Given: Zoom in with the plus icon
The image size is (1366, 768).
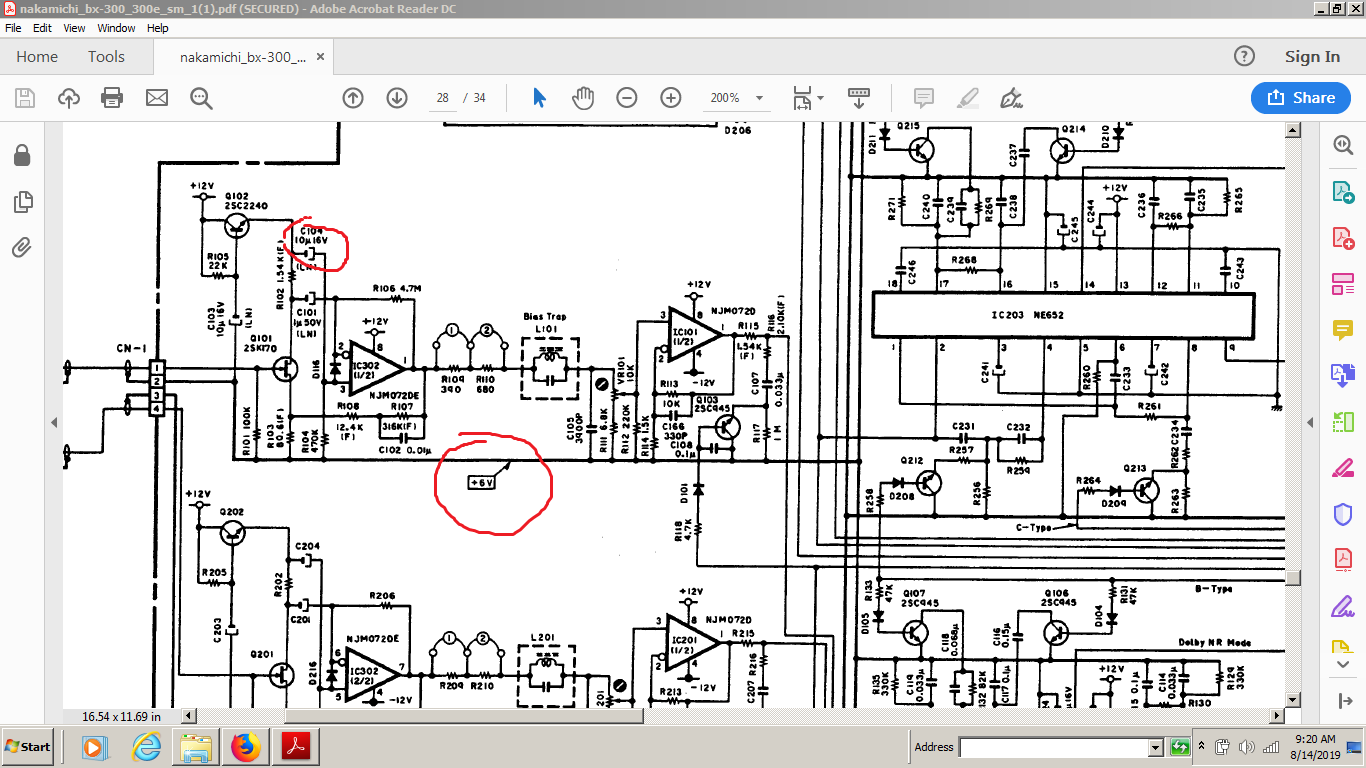Looking at the screenshot, I should [671, 98].
